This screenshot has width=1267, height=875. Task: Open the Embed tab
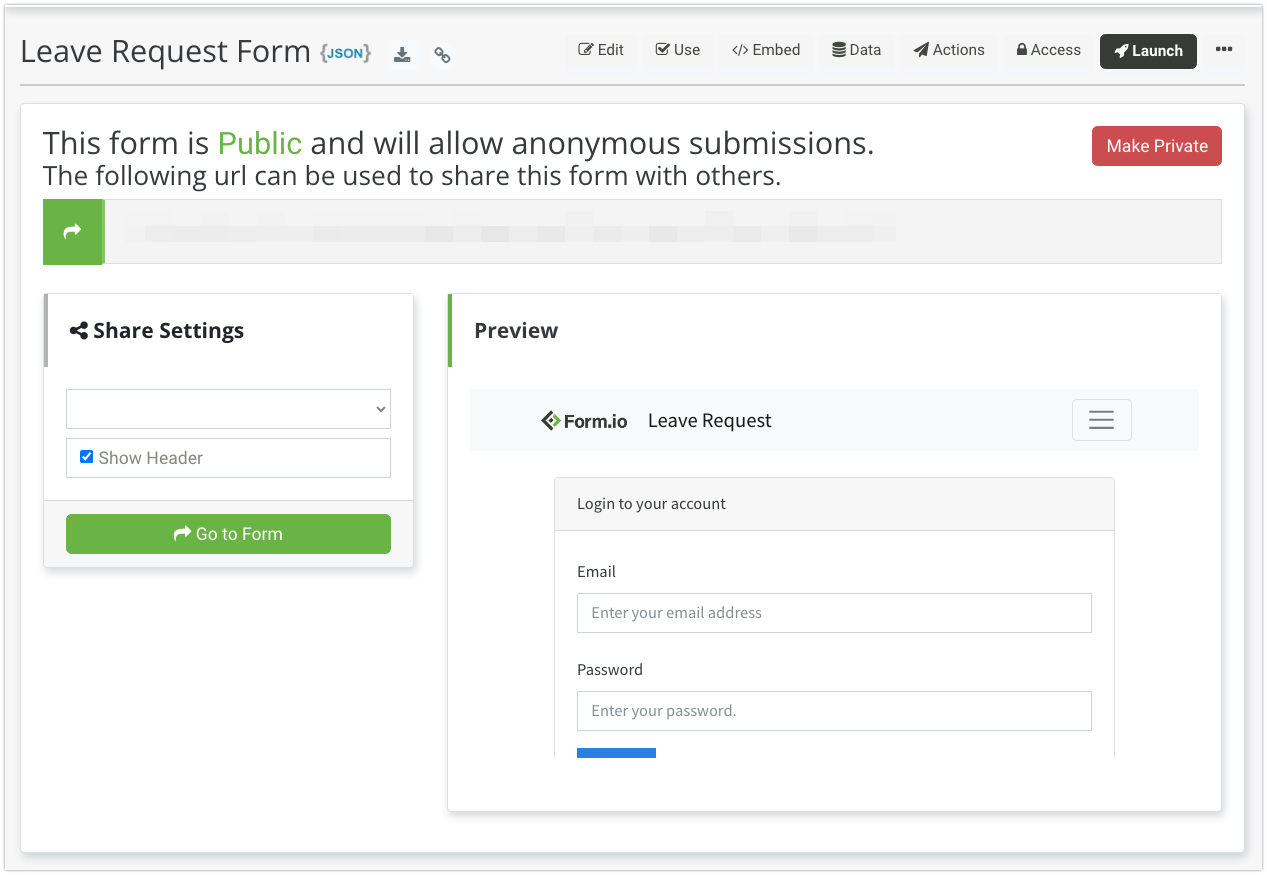point(766,50)
